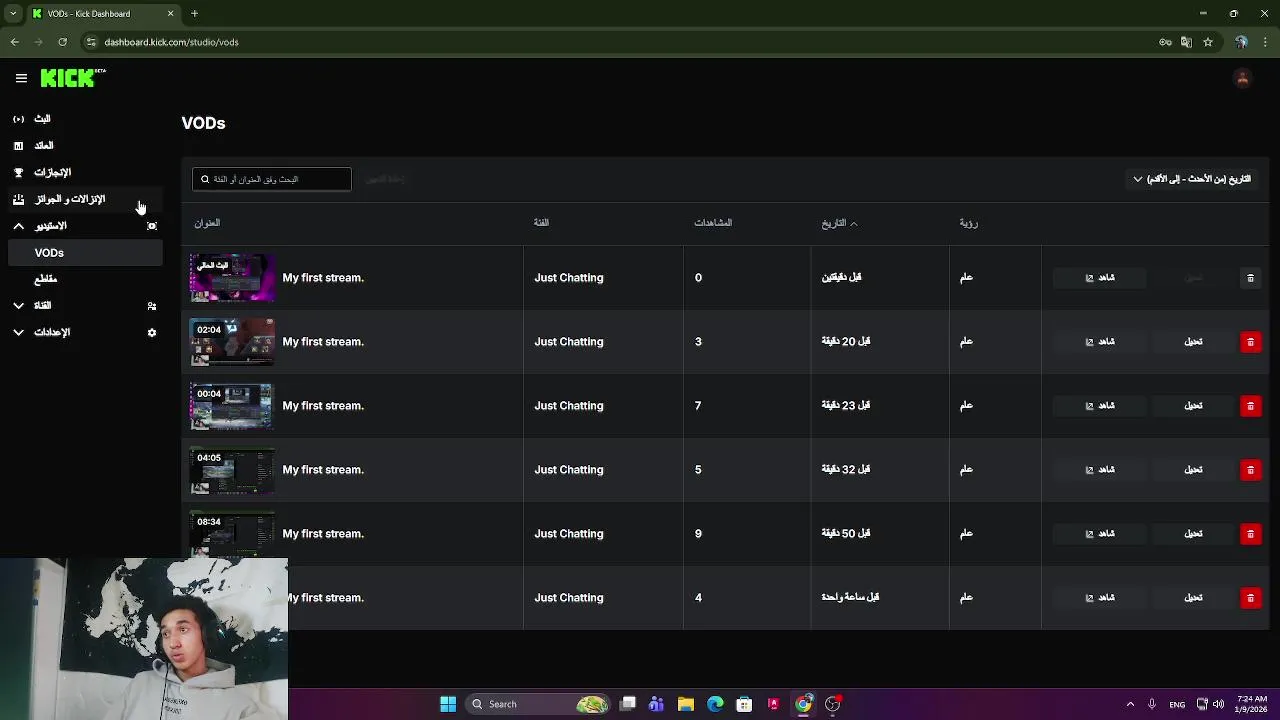Click trash icon on current live row
This screenshot has width=1280, height=720.
click(1250, 278)
